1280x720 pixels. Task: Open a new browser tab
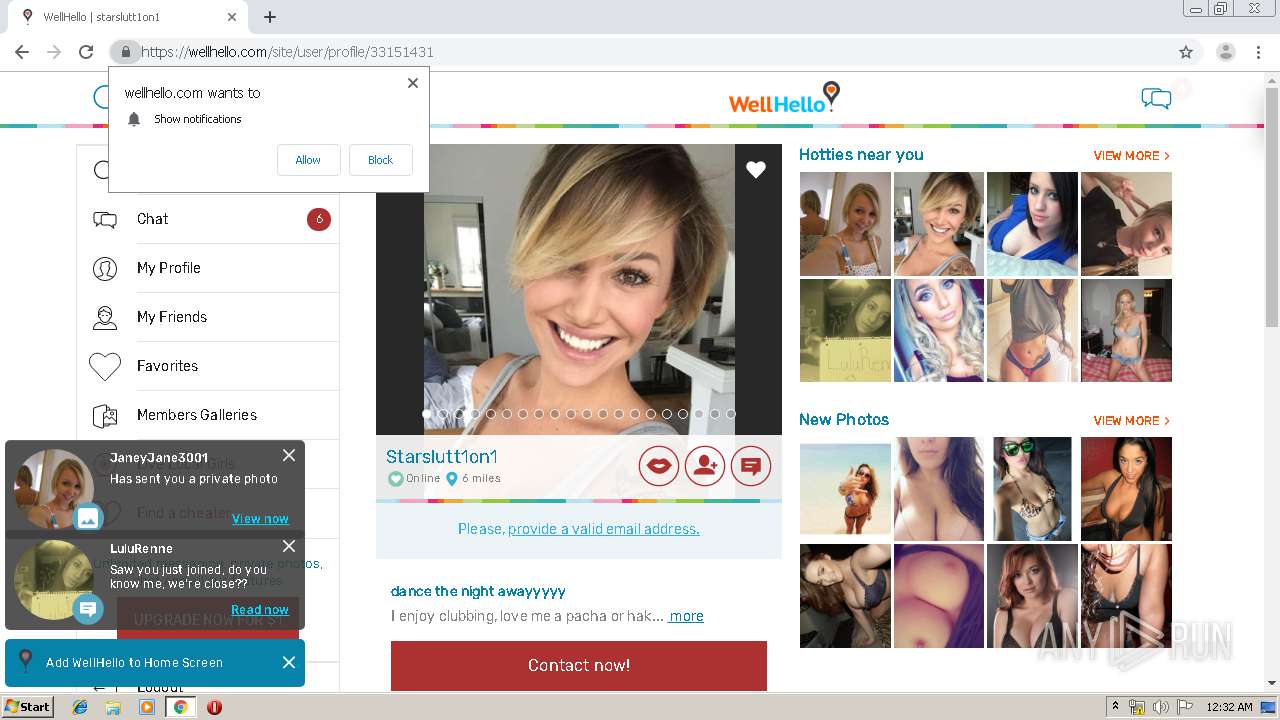coord(270,17)
